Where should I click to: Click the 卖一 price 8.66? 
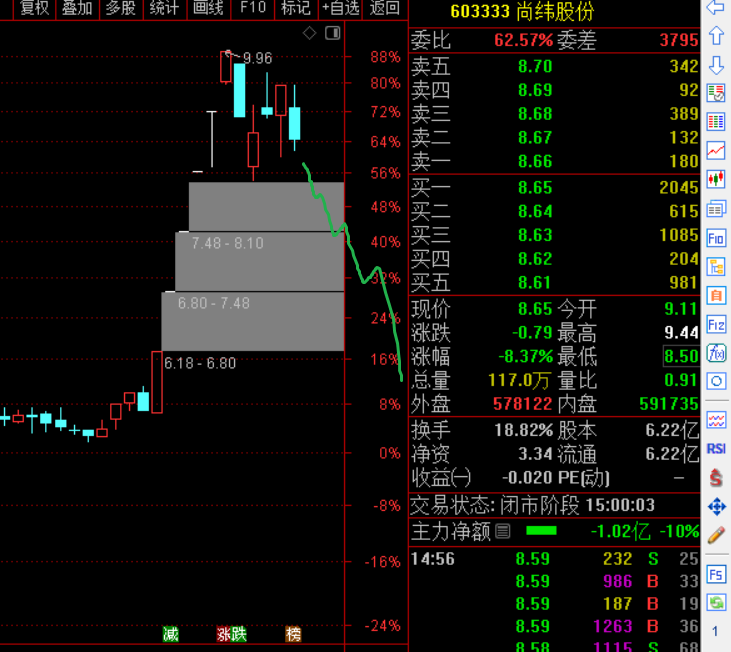535,161
